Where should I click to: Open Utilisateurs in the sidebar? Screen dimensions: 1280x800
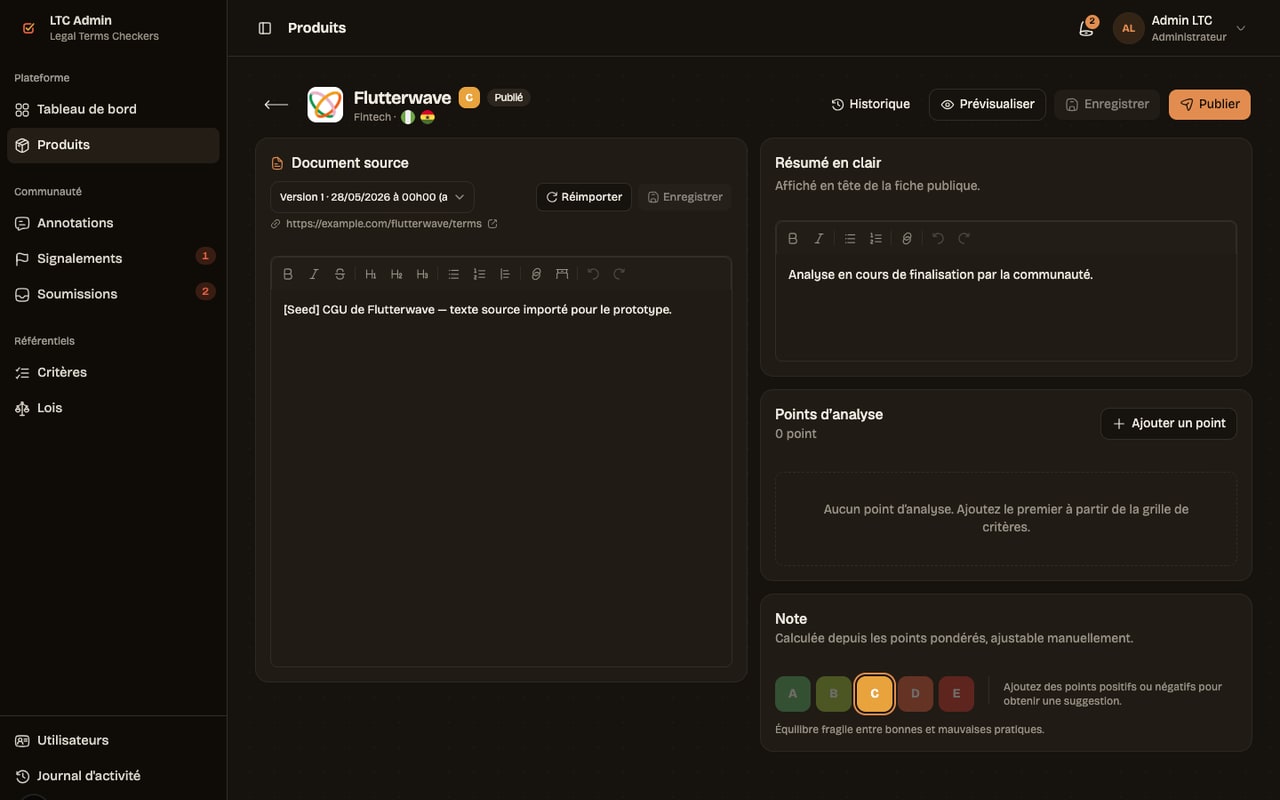(113, 740)
